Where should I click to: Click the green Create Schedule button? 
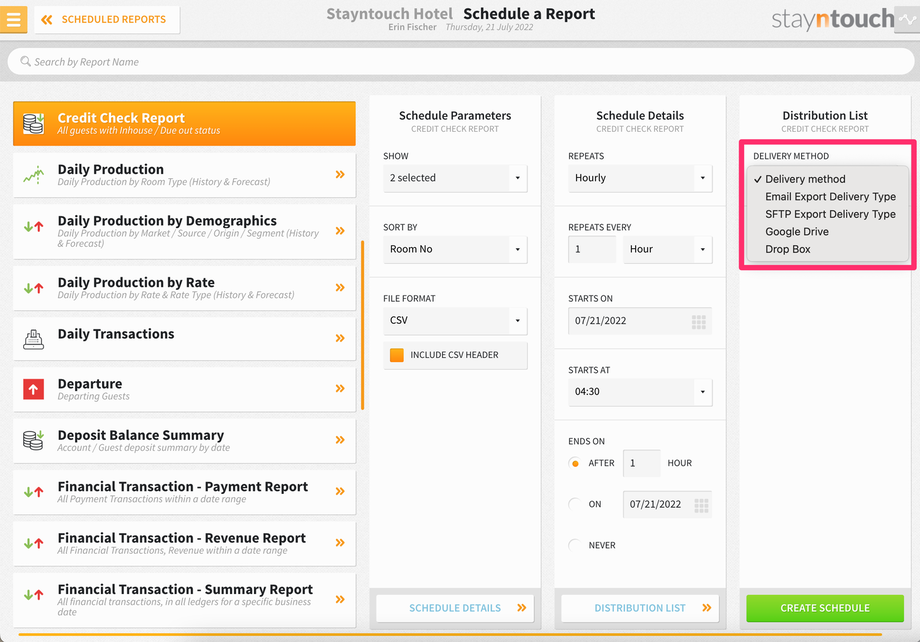825,608
